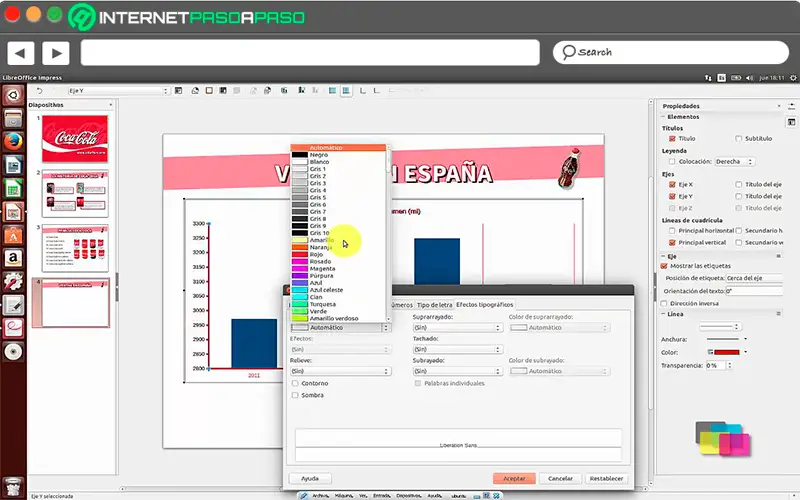This screenshot has width=800, height=500.
Task: Click the Ayuda button
Action: (x=310, y=479)
